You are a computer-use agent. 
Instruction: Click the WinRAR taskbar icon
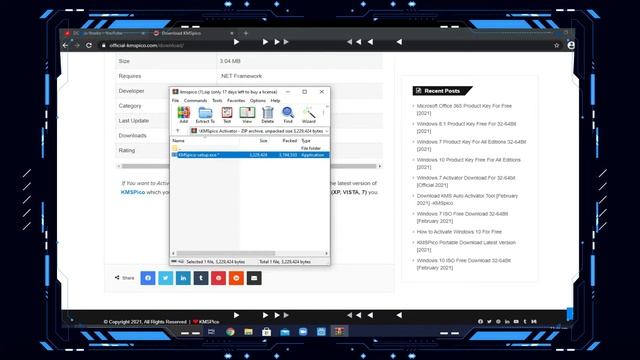click(339, 331)
